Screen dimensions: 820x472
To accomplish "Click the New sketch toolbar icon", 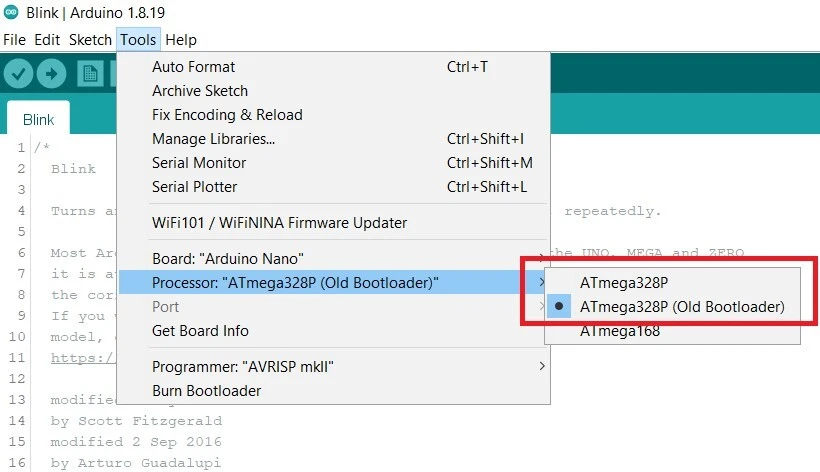I will coord(90,74).
